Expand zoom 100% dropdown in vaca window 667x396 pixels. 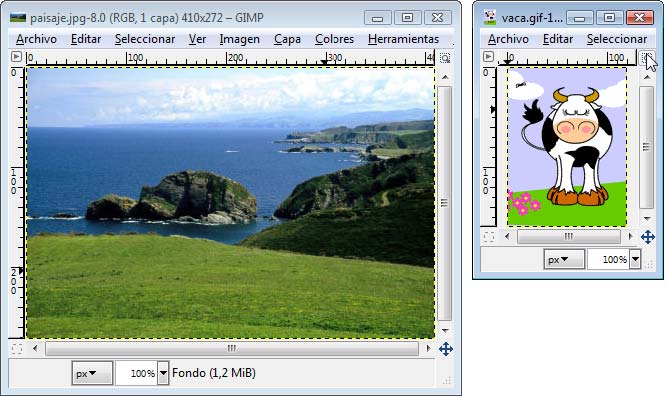635,259
